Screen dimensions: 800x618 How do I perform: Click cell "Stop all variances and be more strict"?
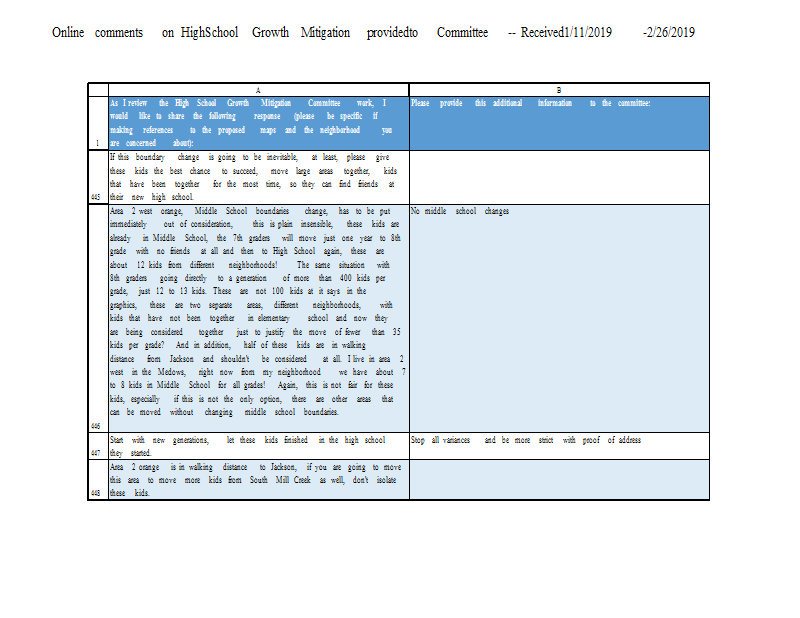[x=559, y=446]
